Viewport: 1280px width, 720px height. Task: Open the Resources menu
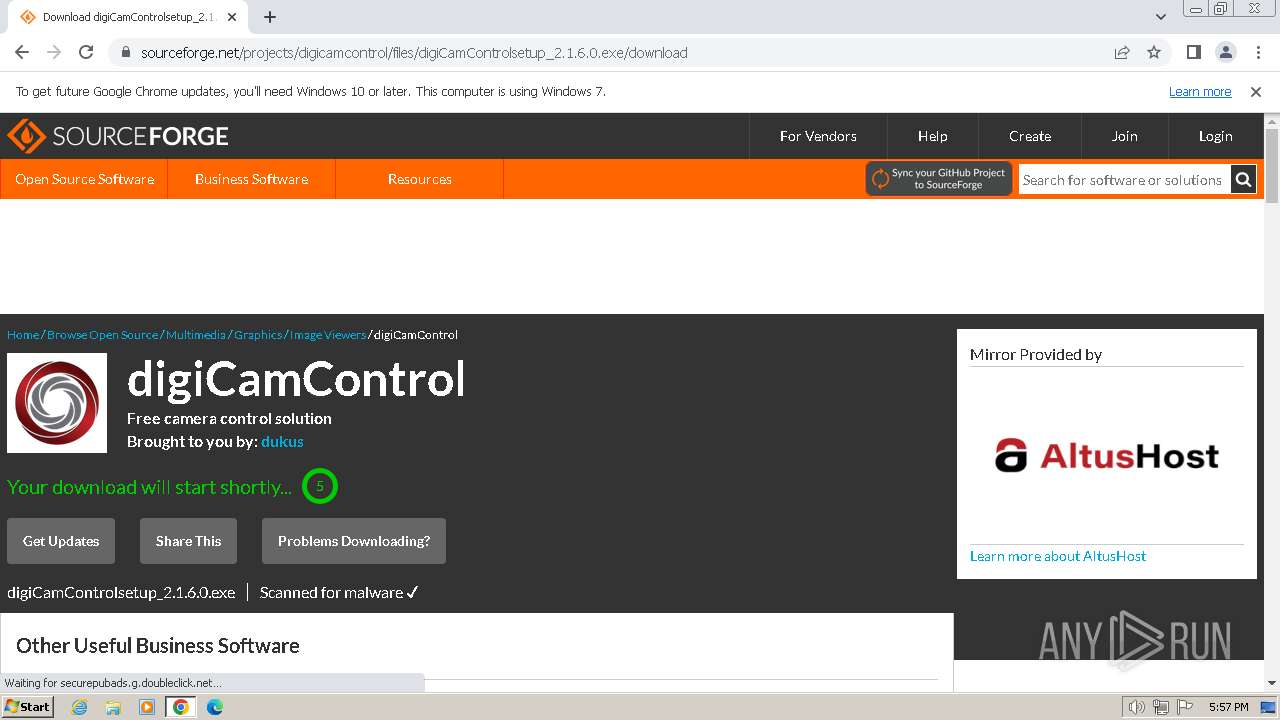point(420,179)
